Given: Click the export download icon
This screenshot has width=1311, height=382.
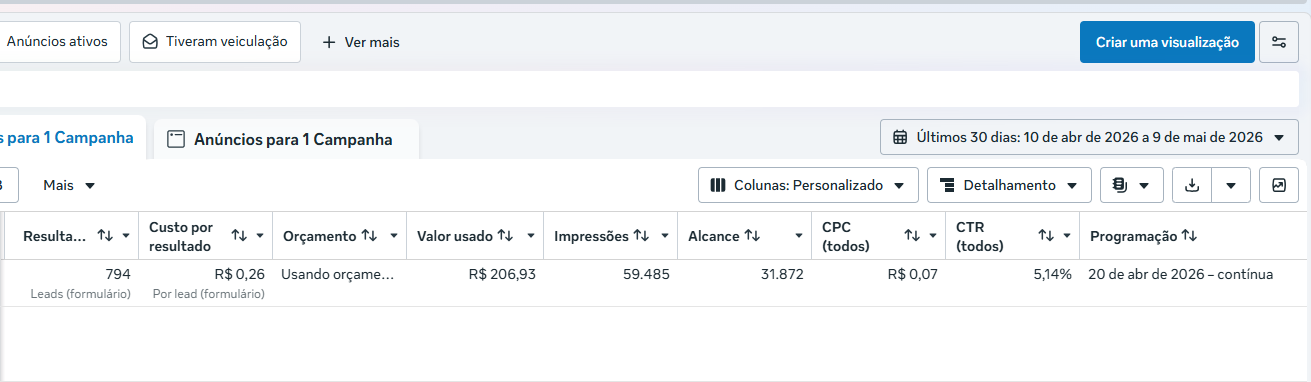Looking at the screenshot, I should 1191,185.
